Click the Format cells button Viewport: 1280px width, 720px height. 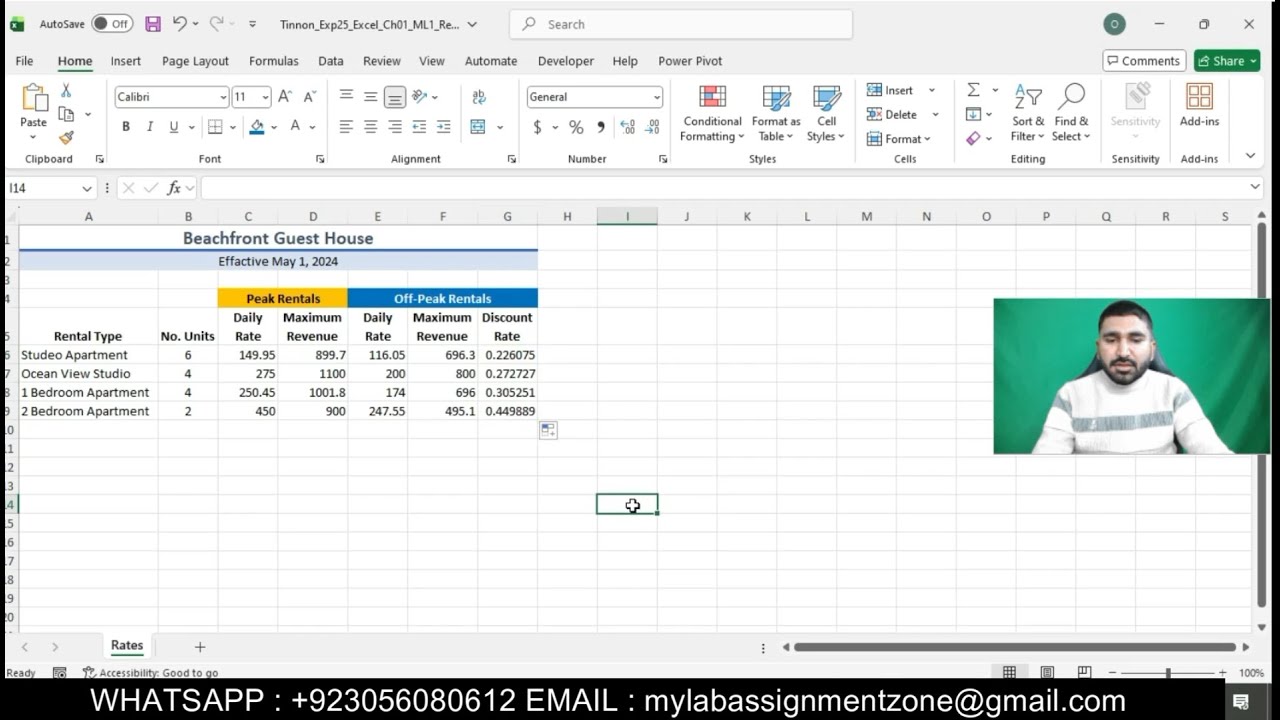[x=898, y=139]
